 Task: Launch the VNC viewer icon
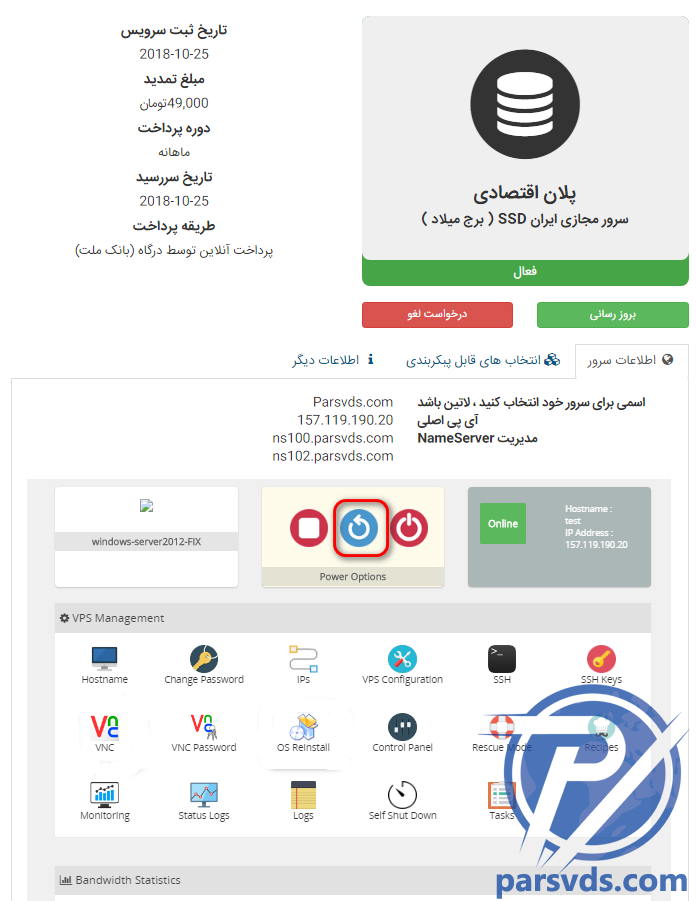(105, 727)
